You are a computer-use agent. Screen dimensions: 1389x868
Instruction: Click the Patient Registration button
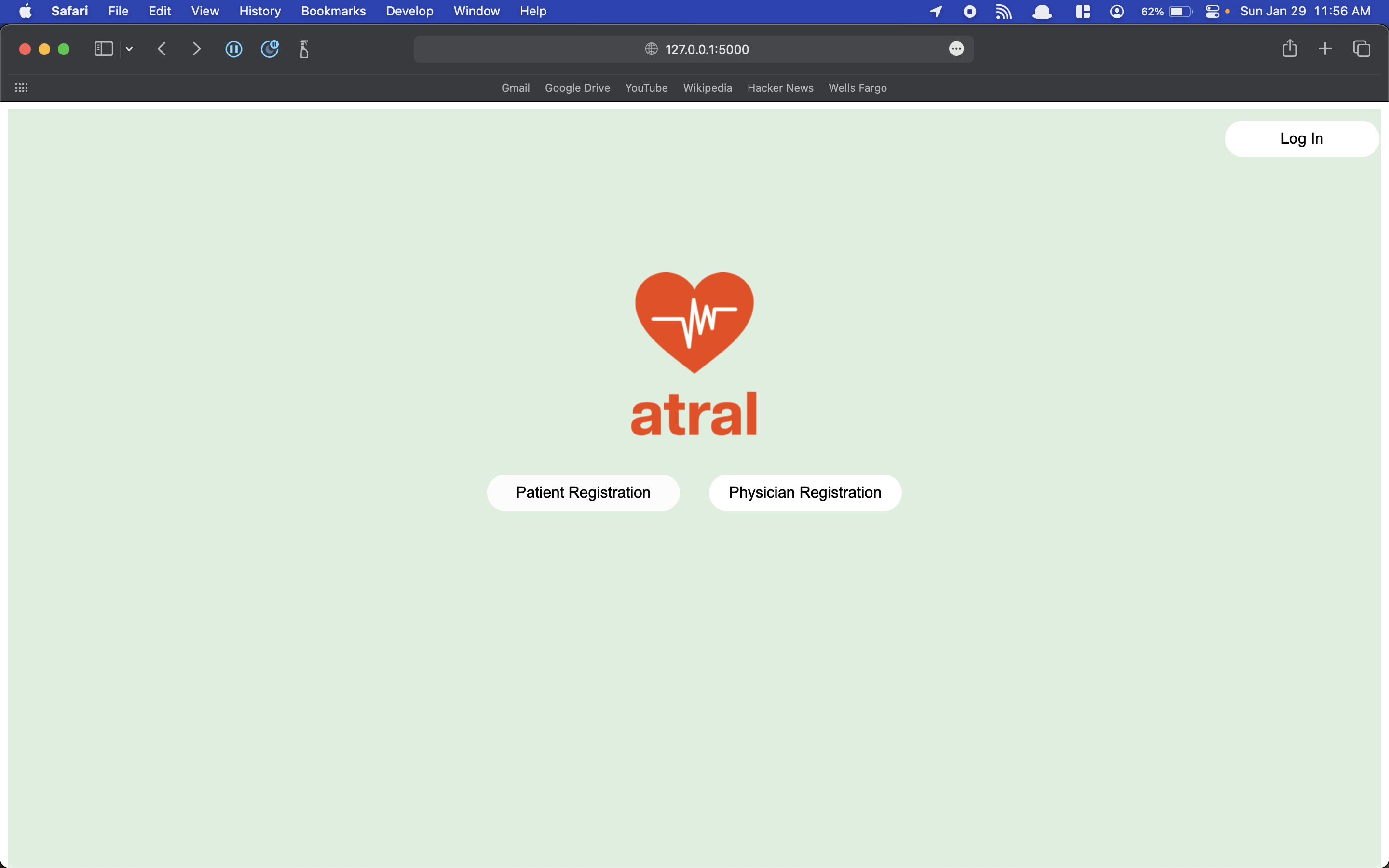(583, 492)
